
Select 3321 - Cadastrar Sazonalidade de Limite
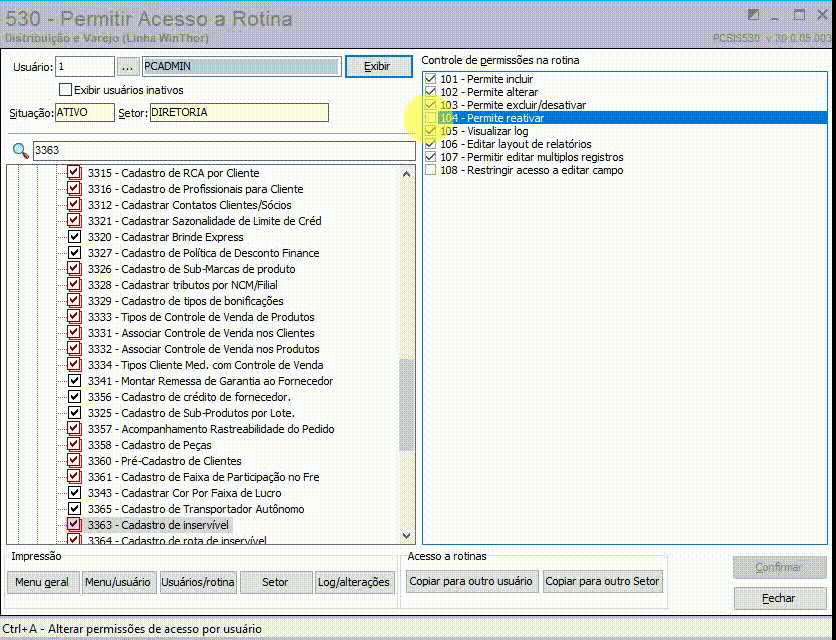coord(204,221)
